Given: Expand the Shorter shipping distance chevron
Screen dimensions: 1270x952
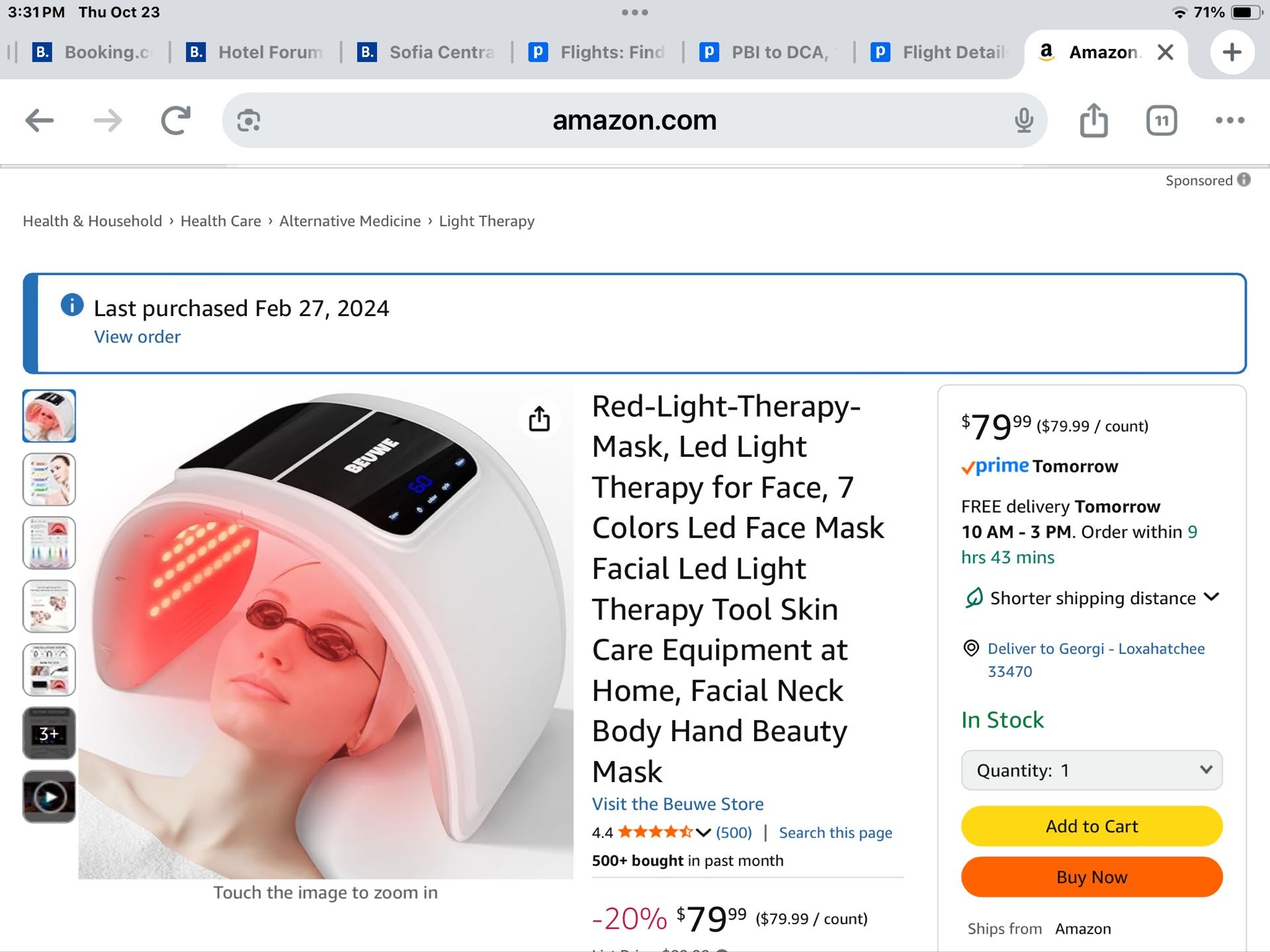Looking at the screenshot, I should [1212, 598].
